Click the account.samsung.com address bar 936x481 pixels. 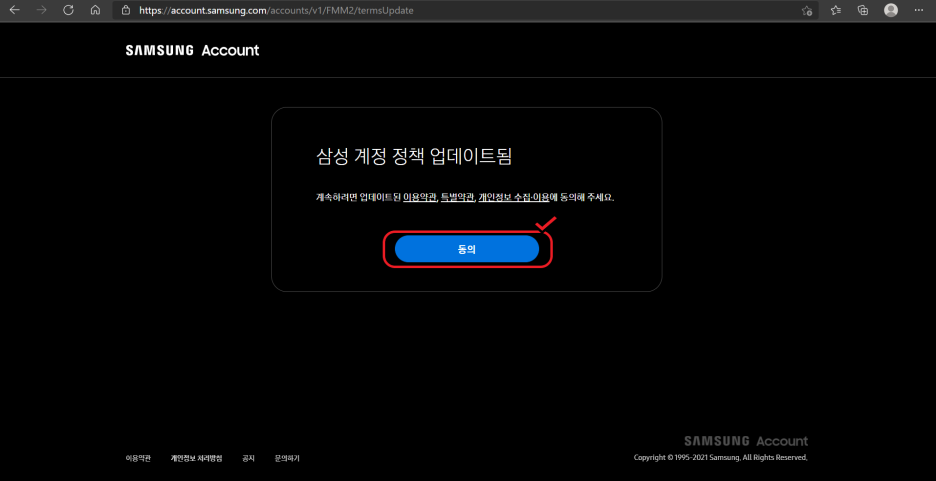click(x=465, y=10)
